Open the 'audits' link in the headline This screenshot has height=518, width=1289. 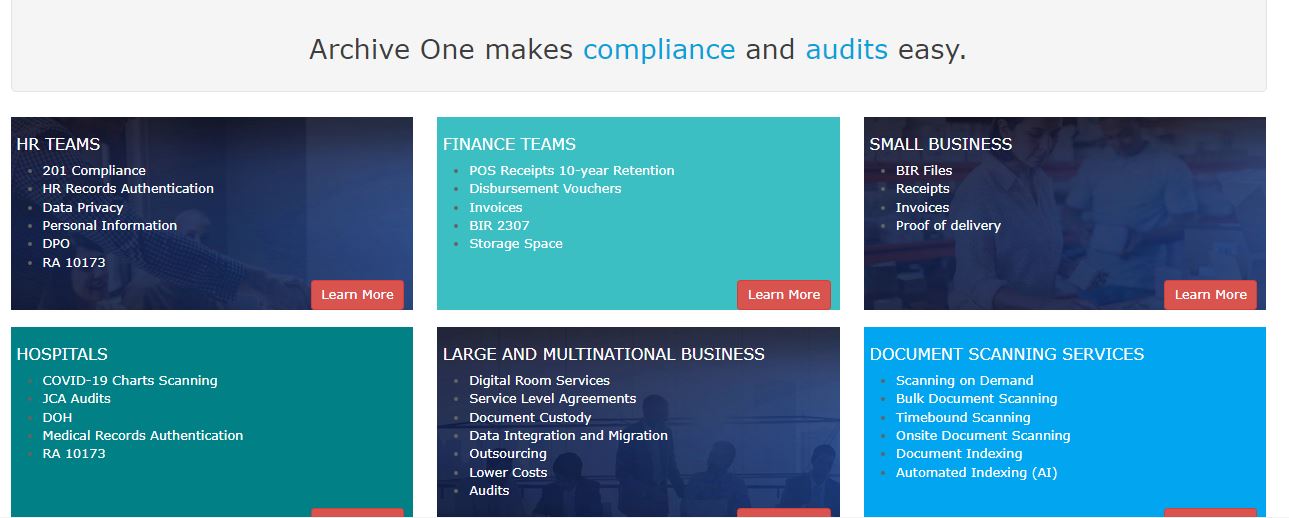pyautogui.click(x=846, y=50)
